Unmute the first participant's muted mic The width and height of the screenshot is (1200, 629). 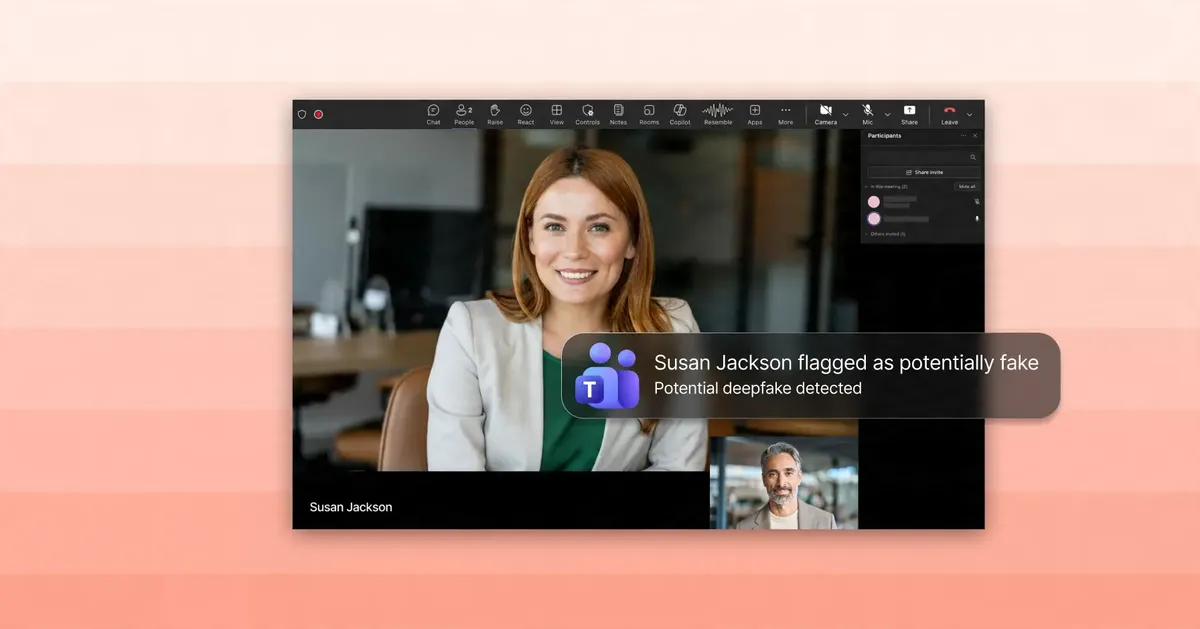point(977,201)
